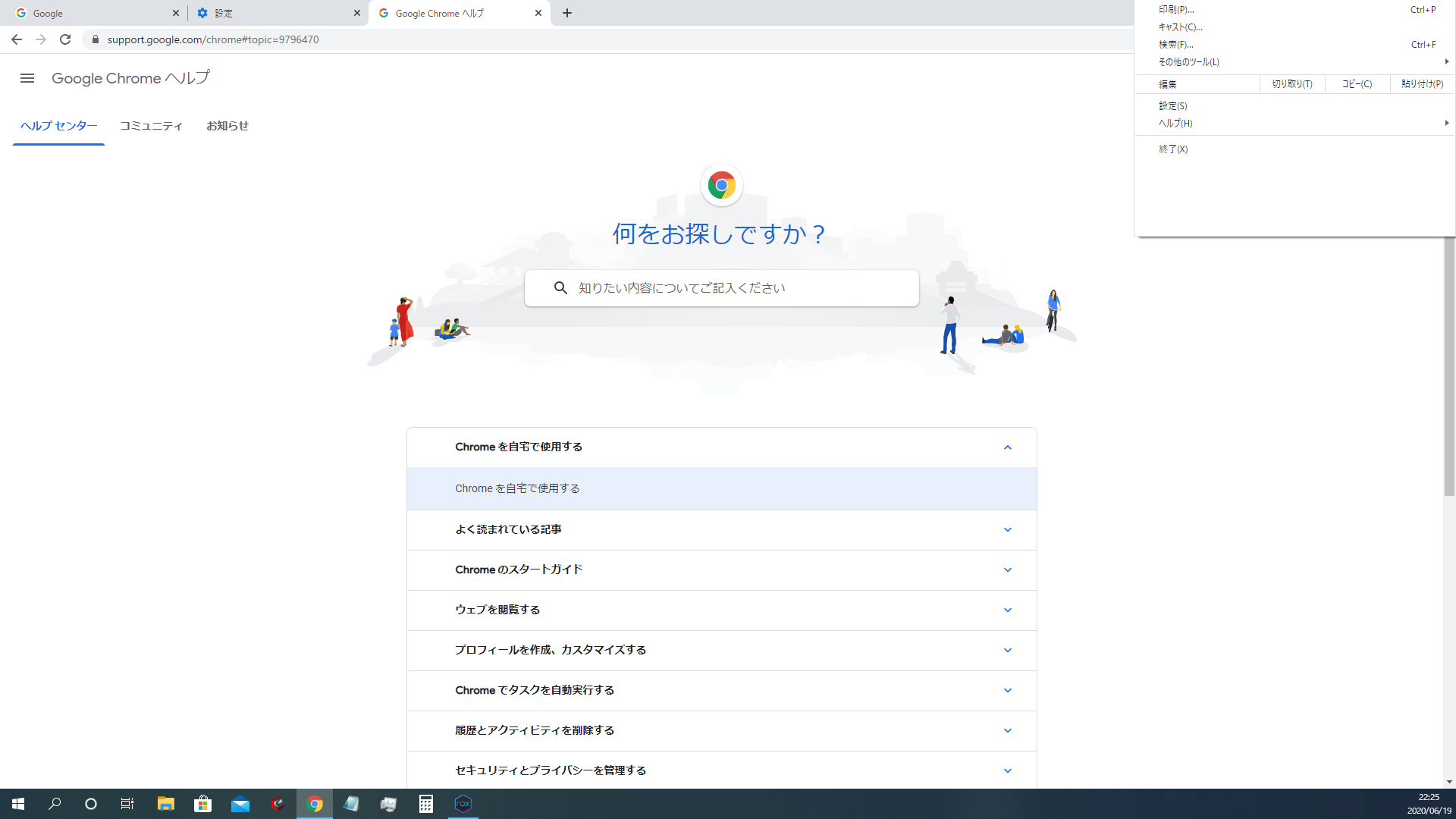Viewport: 1456px width, 819px height.
Task: Open Mail app from taskbar
Action: (x=240, y=804)
